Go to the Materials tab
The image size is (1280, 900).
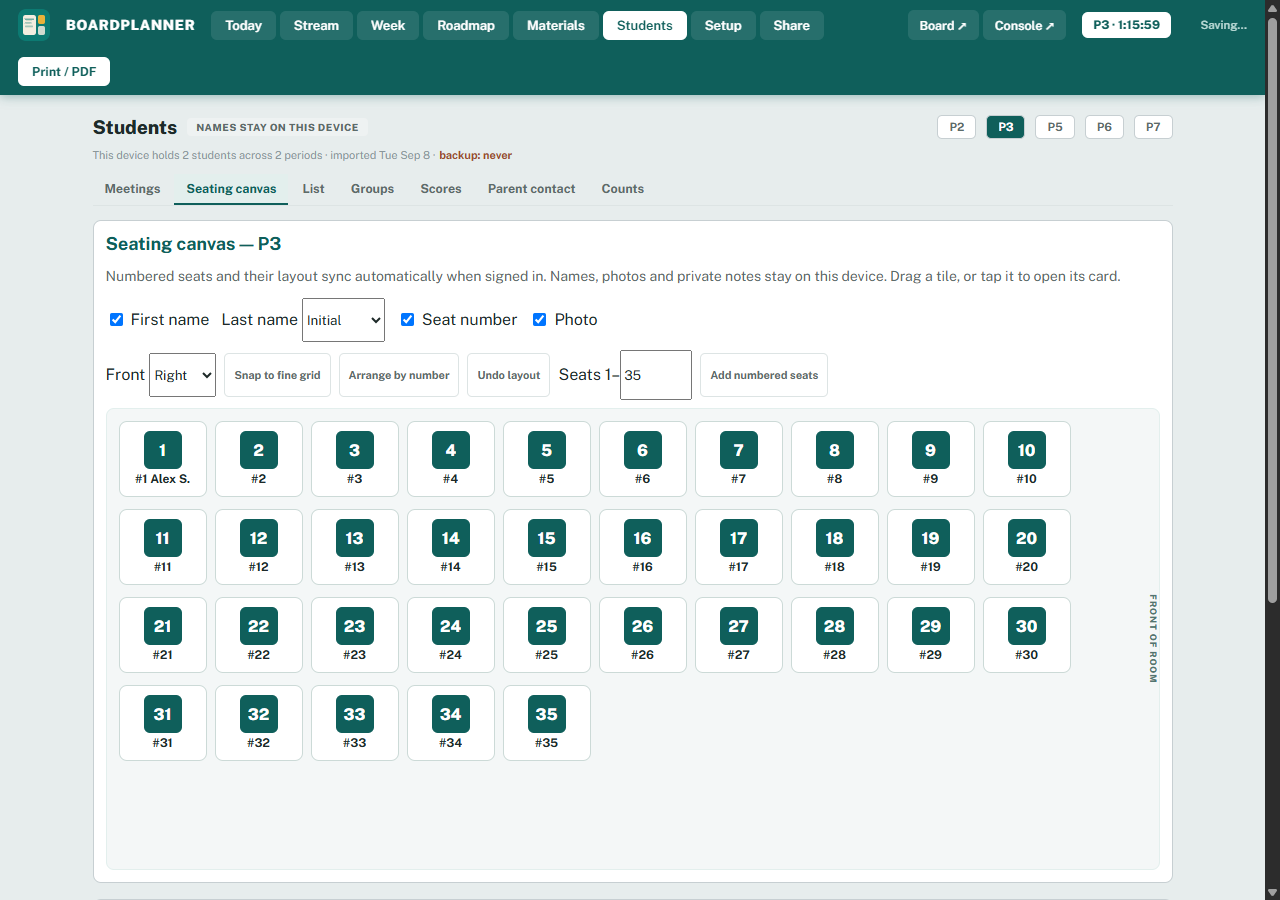click(x=556, y=25)
